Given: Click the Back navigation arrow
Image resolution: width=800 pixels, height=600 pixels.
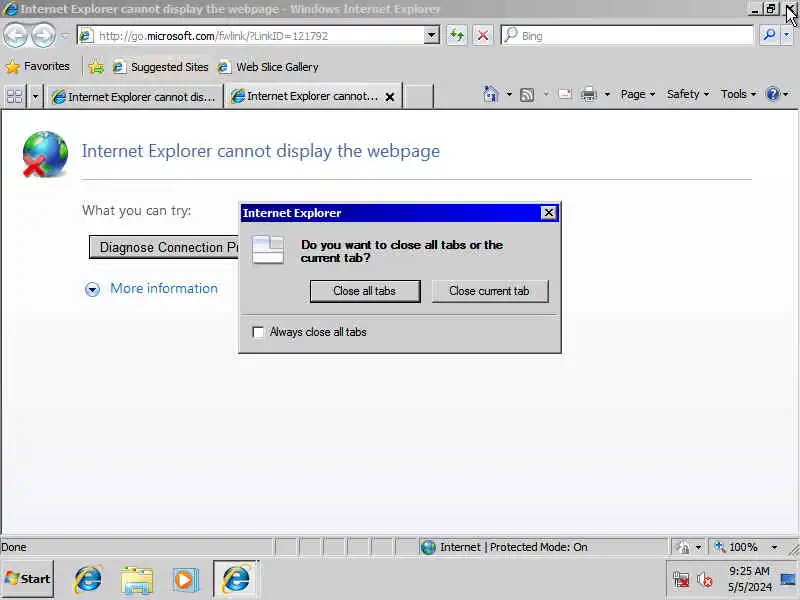Looking at the screenshot, I should (15, 36).
